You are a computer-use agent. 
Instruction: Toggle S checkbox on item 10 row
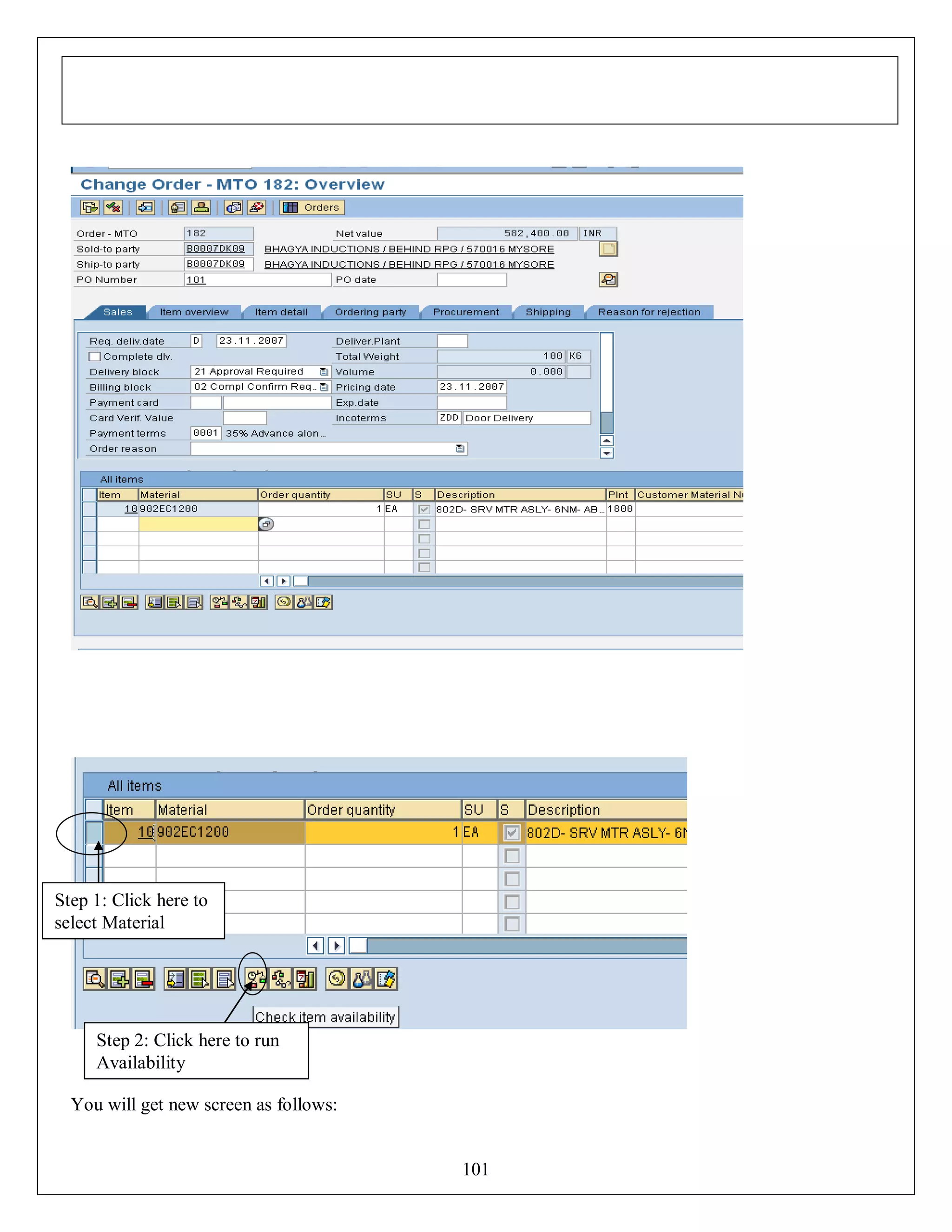pyautogui.click(x=424, y=510)
